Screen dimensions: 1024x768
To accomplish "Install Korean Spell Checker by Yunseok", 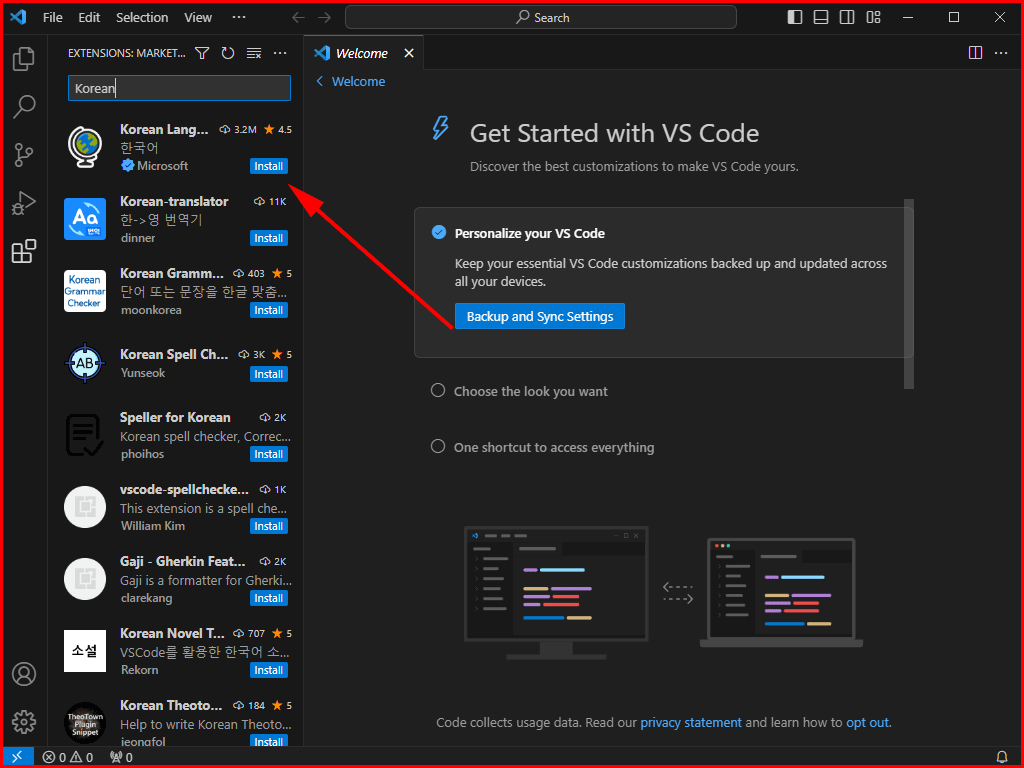I will pyautogui.click(x=268, y=374).
